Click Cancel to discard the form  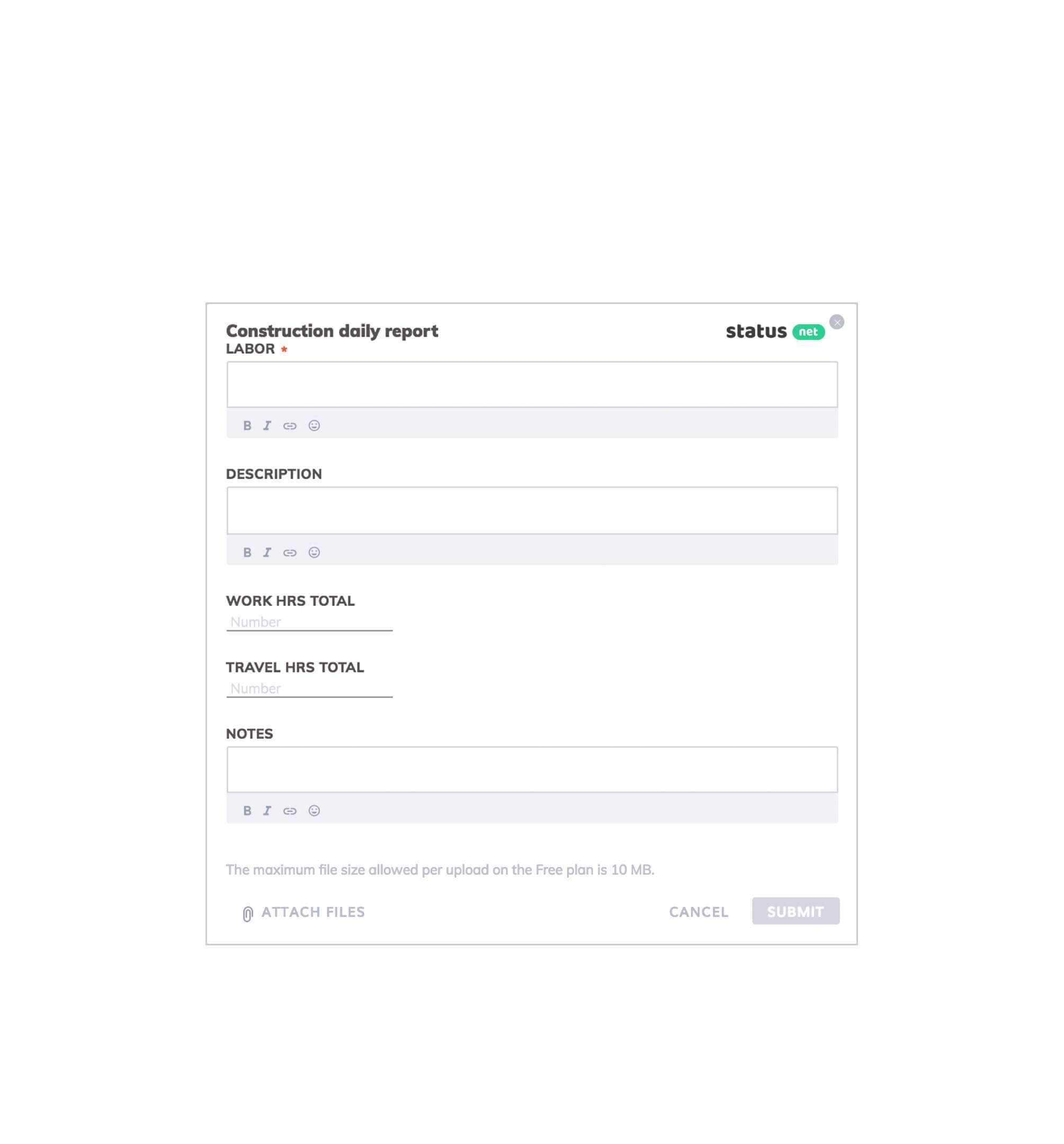point(697,911)
